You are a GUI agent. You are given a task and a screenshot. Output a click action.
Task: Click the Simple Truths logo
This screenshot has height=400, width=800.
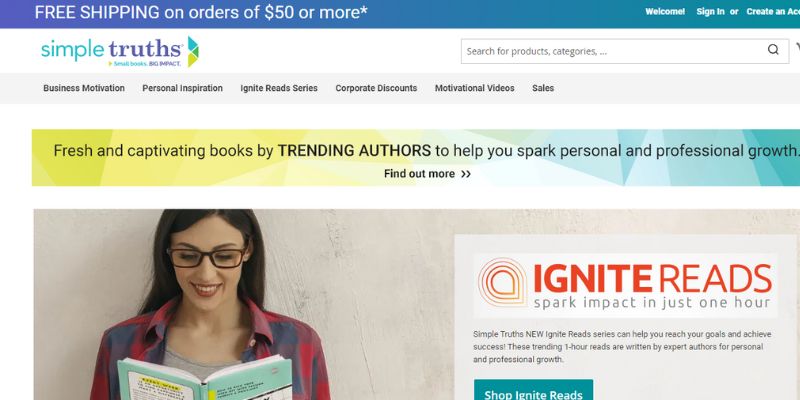click(x=119, y=52)
